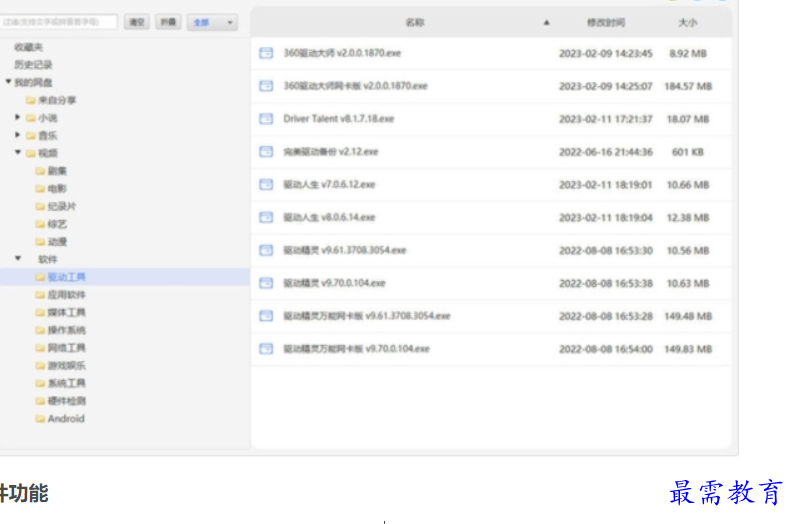Click the 硬件检测 folder icon

[40, 401]
